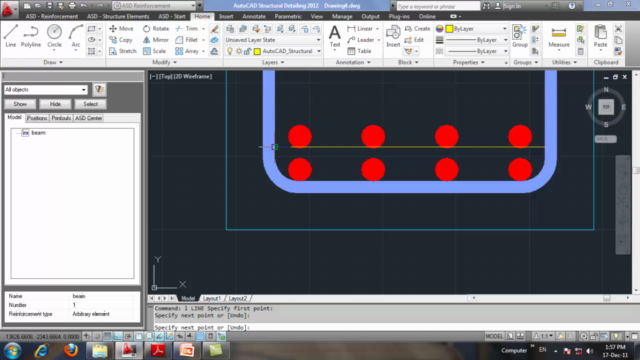Activate the Copy command
Screen dimensions: 640x360
(121, 40)
